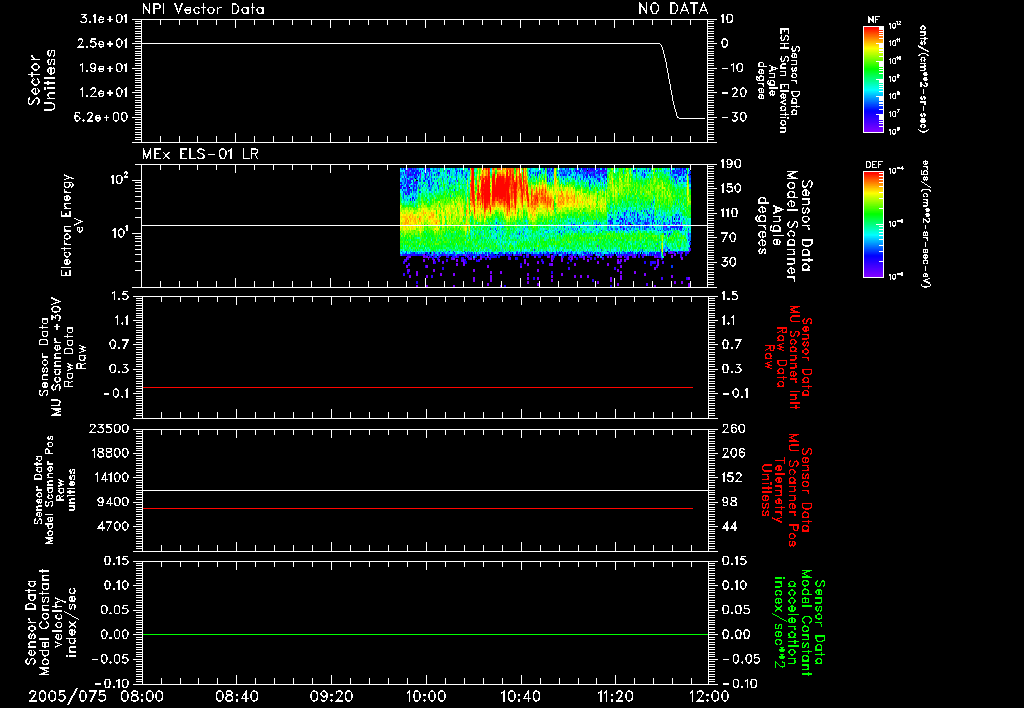
Task: Select the 'MEx ELS-01 LR' panel title
Action: (x=200, y=154)
